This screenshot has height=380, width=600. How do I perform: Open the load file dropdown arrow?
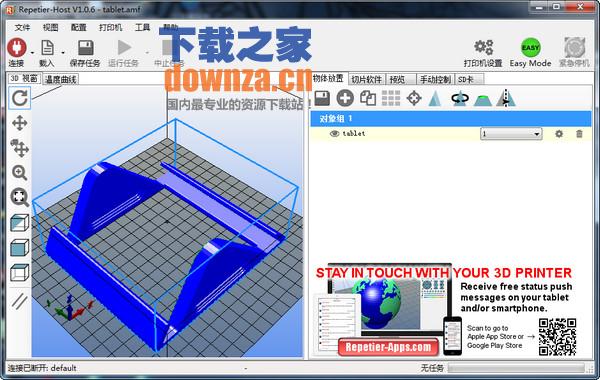pyautogui.click(x=63, y=53)
